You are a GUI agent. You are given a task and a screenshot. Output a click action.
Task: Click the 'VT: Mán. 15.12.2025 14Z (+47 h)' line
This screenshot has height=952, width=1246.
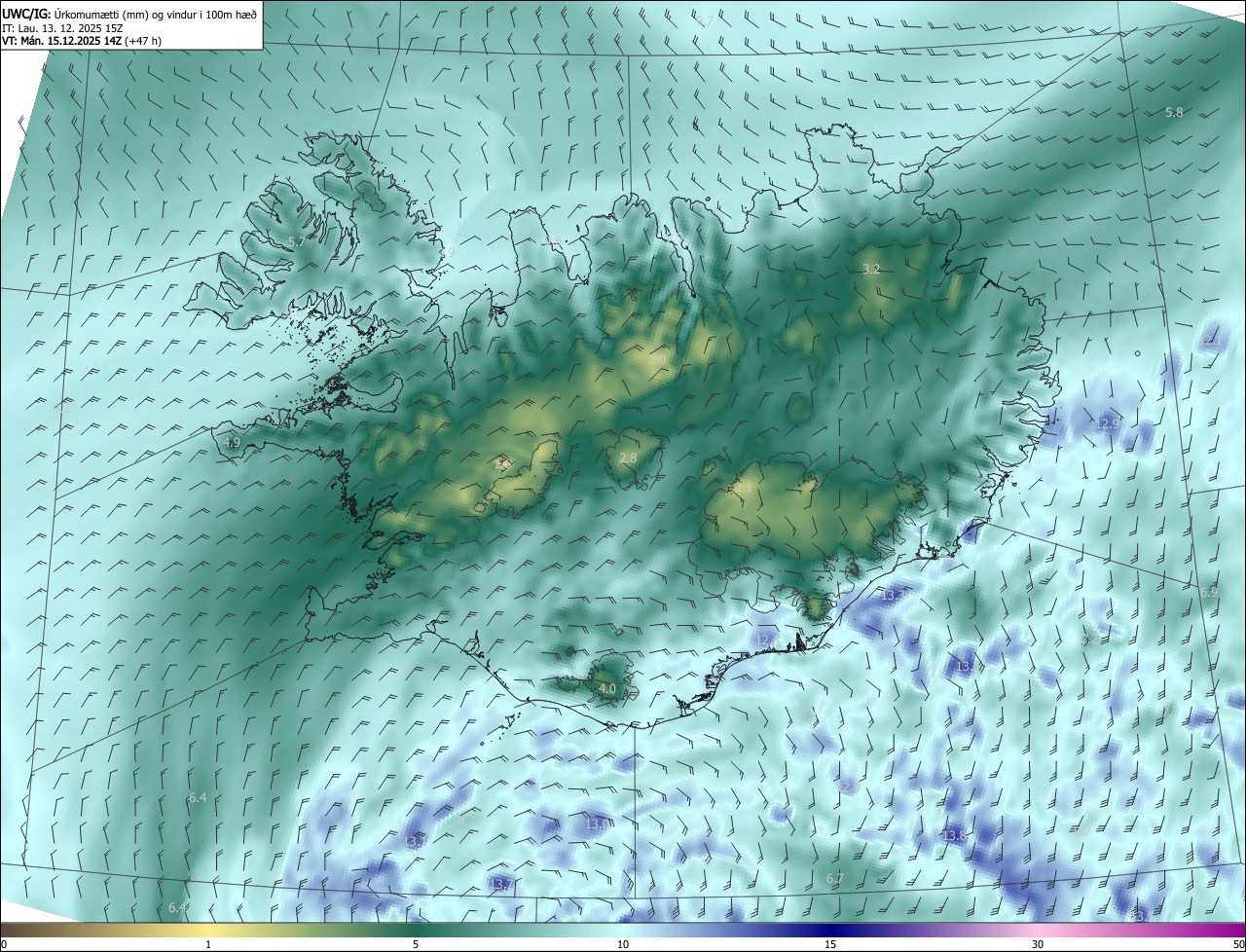82,41
